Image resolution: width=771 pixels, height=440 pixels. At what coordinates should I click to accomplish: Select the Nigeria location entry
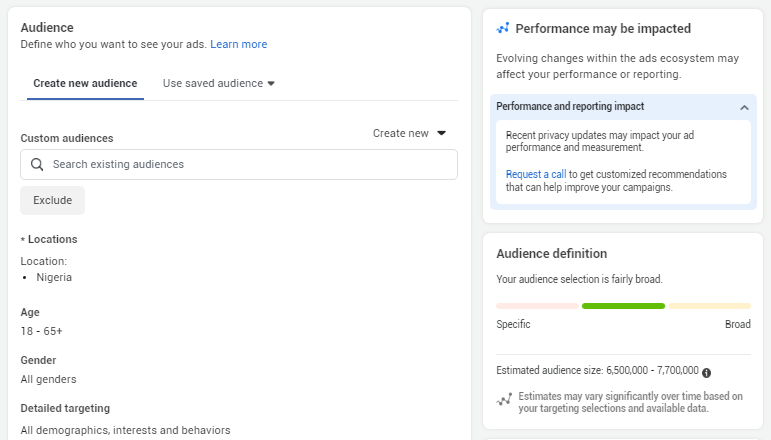coord(54,277)
